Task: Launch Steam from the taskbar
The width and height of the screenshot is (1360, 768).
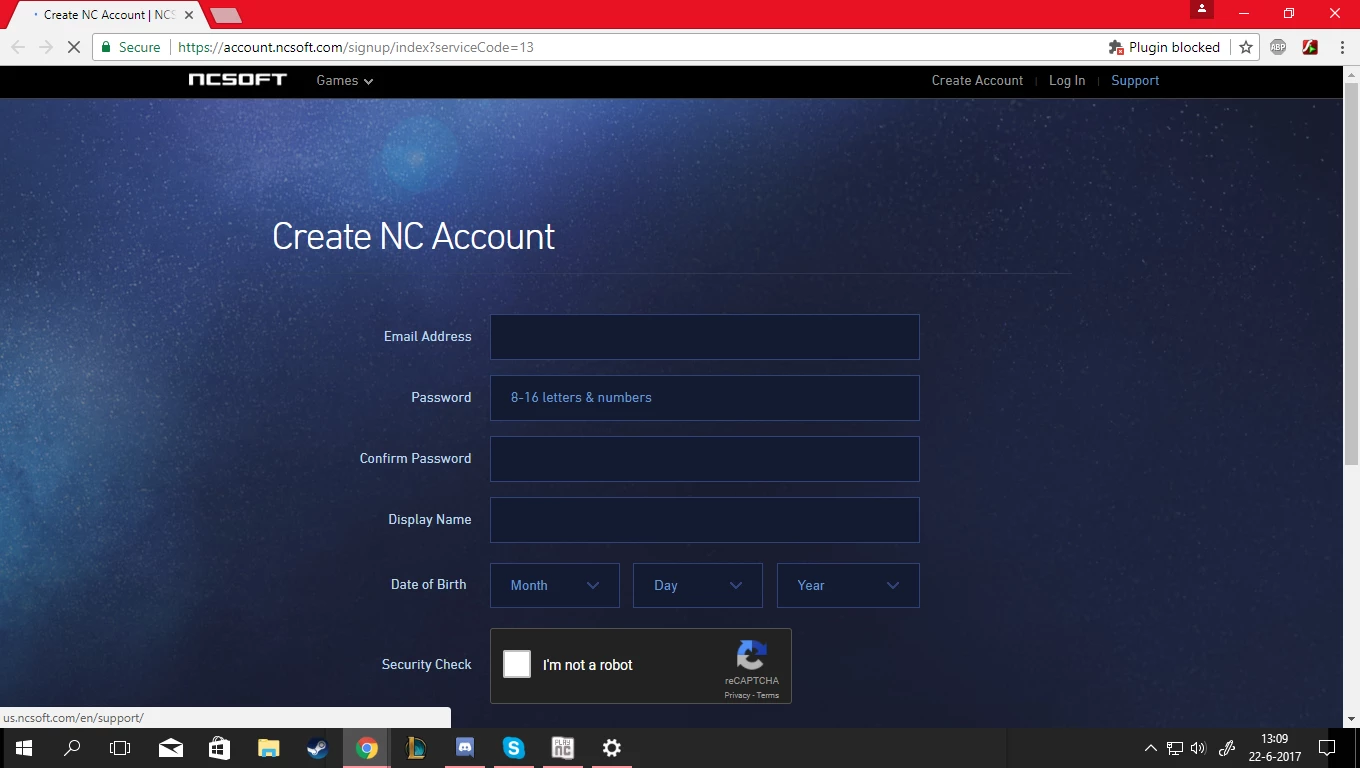Action: point(318,748)
